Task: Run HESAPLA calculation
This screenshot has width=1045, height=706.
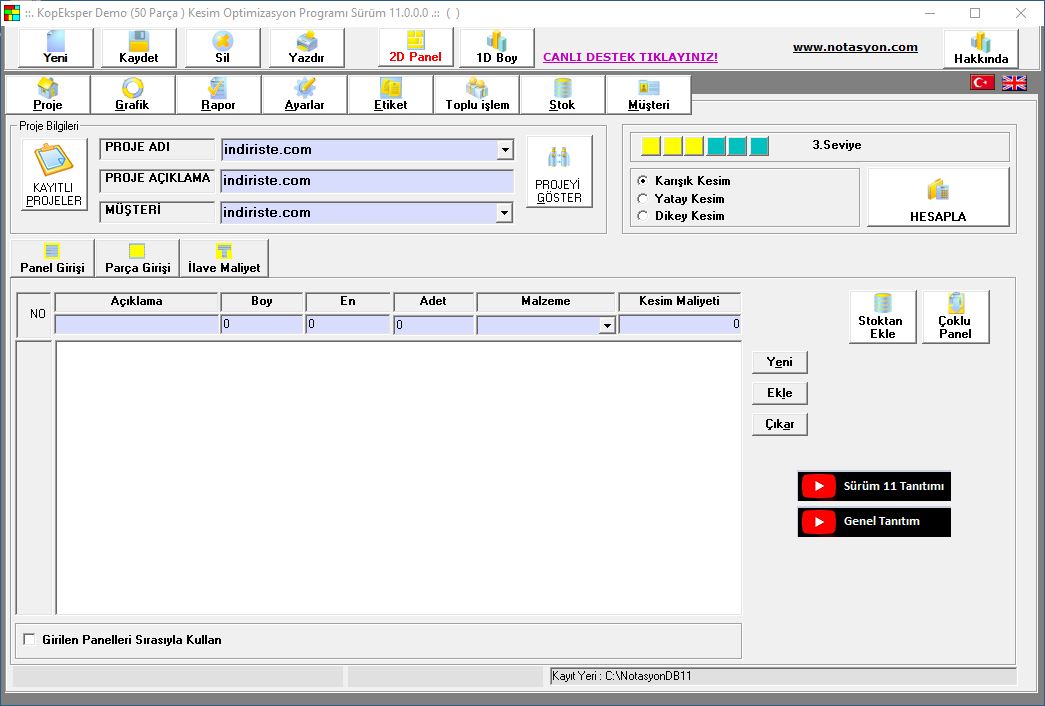Action: 938,197
